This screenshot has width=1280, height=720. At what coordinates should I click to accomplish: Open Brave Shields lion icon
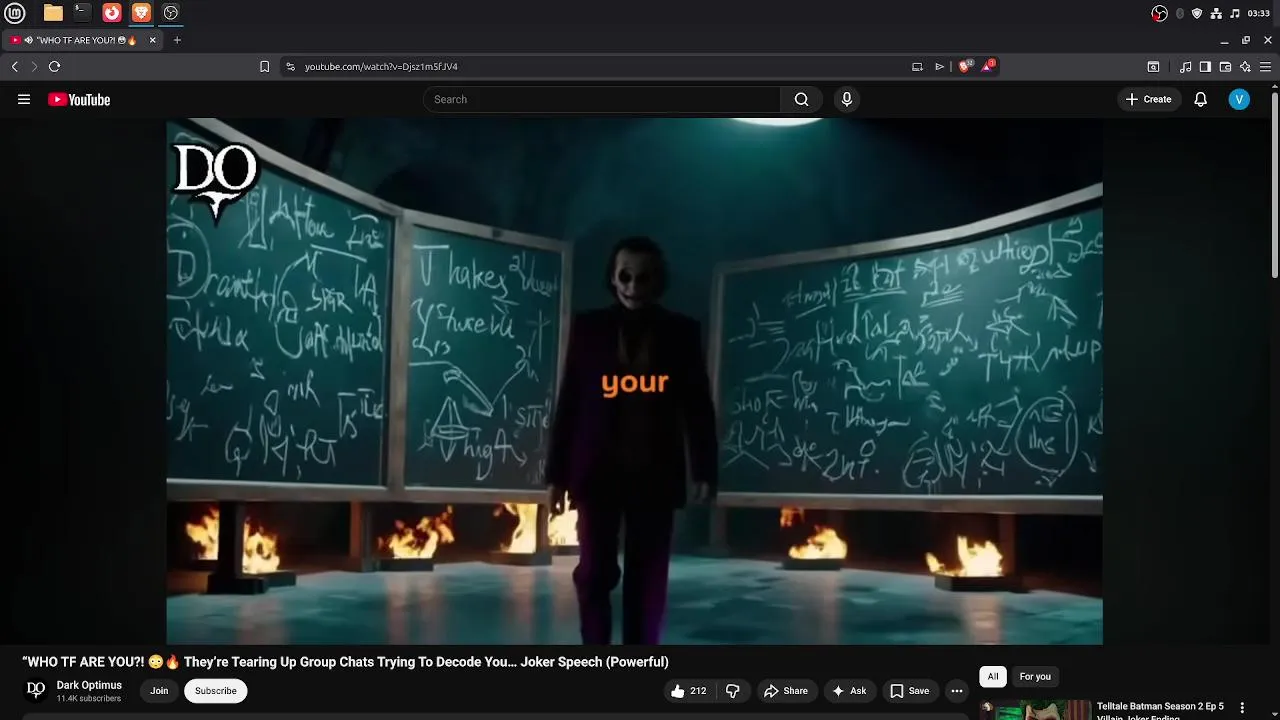click(964, 67)
